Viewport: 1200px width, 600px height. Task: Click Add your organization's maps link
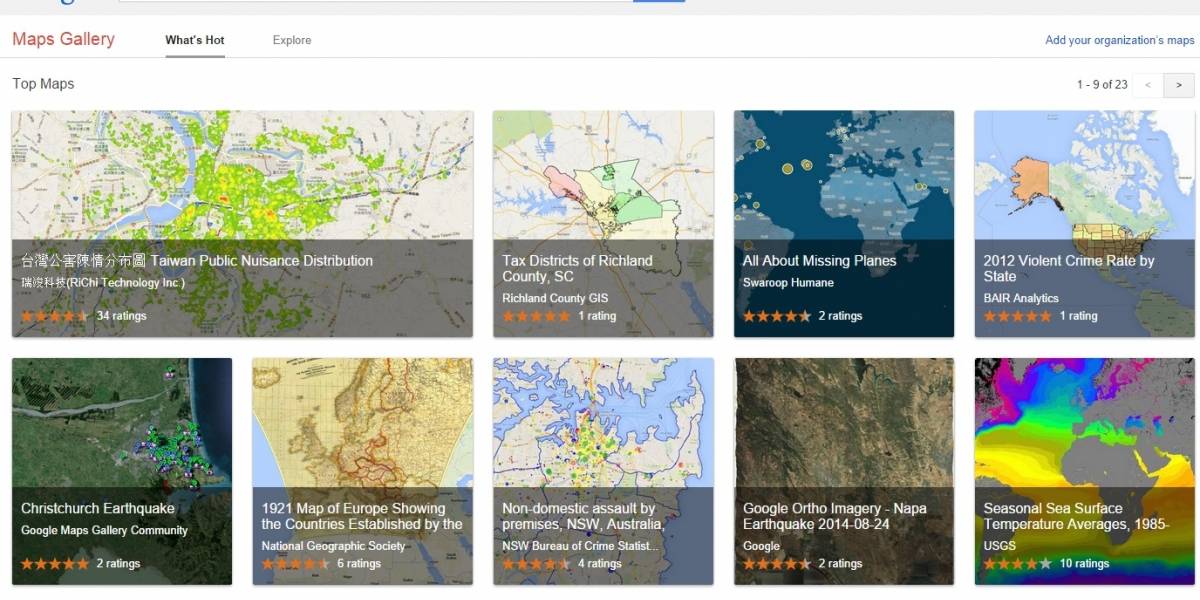point(1120,40)
